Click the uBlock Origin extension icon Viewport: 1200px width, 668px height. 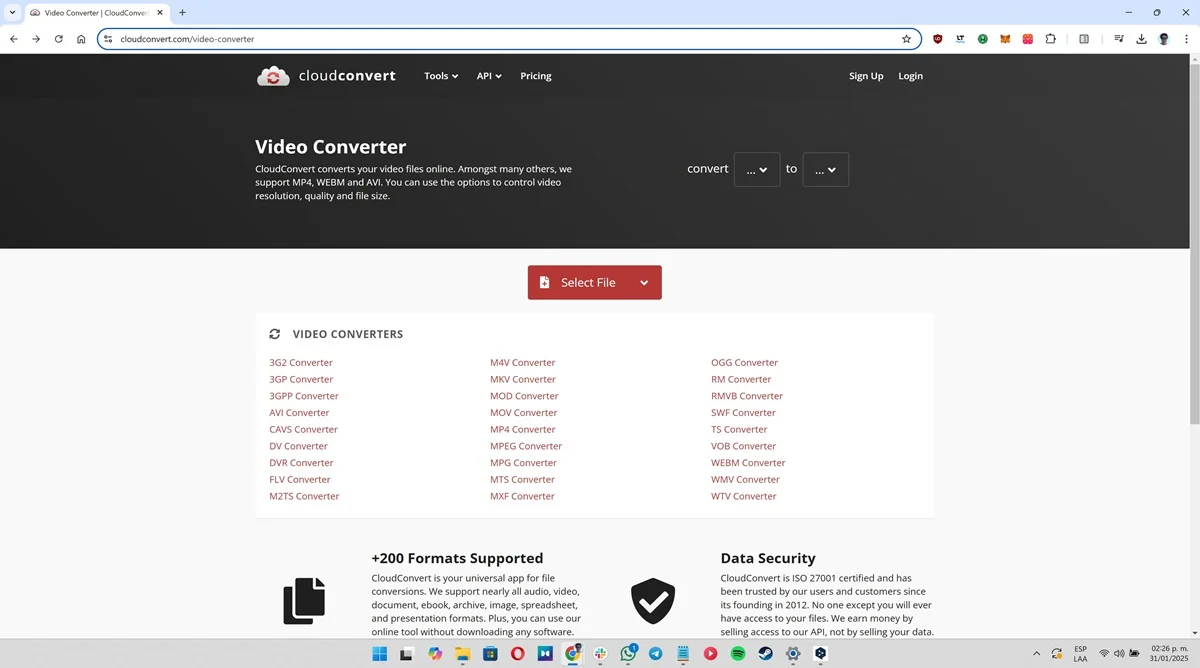tap(937, 38)
